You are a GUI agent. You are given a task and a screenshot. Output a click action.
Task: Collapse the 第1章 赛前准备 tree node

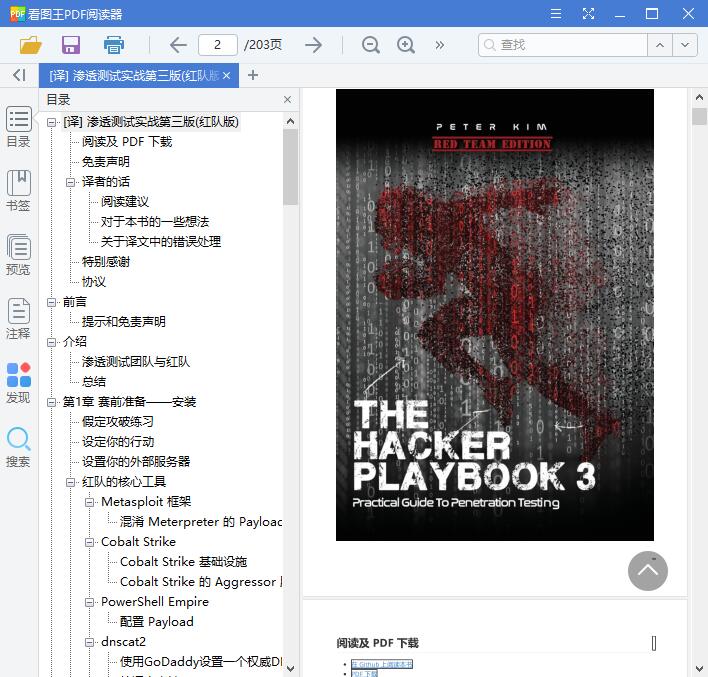coord(51,402)
